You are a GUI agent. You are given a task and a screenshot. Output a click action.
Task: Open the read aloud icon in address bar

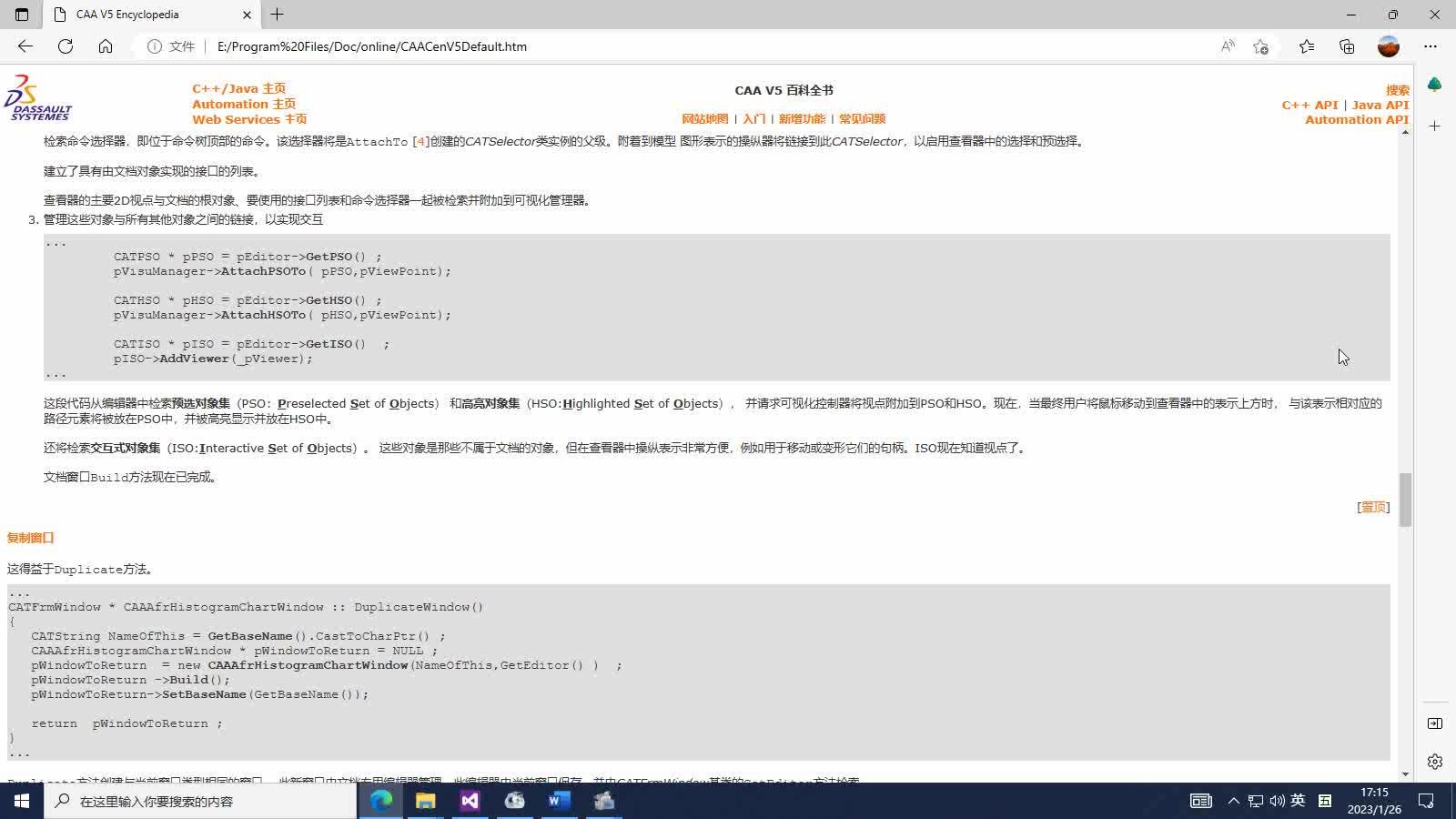1228,46
